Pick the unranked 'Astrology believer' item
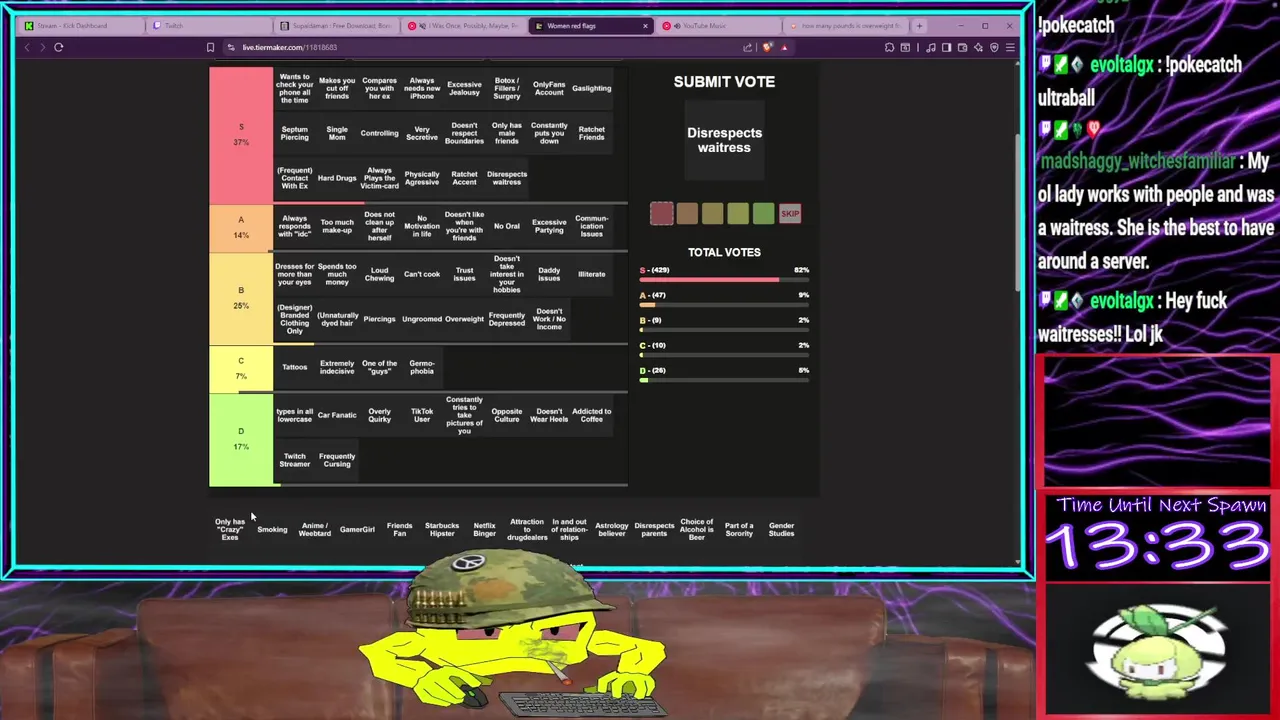This screenshot has width=1280, height=720. pyautogui.click(x=612, y=529)
